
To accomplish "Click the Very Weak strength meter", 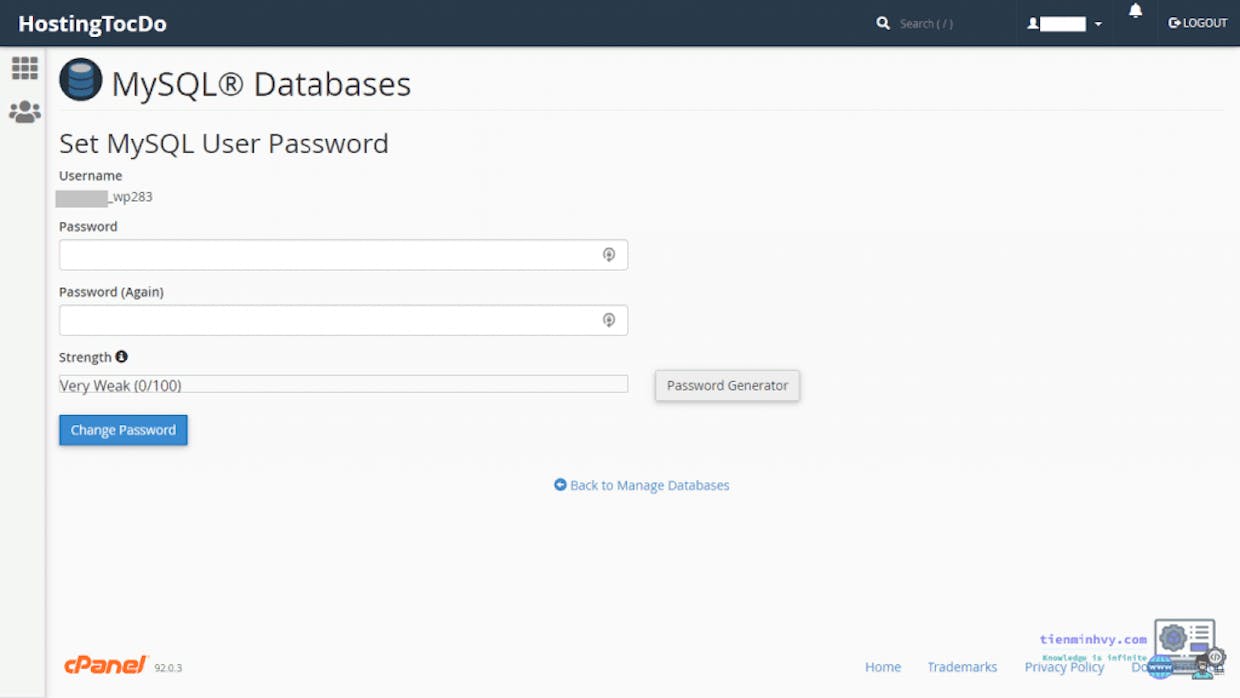I will click(x=343, y=385).
